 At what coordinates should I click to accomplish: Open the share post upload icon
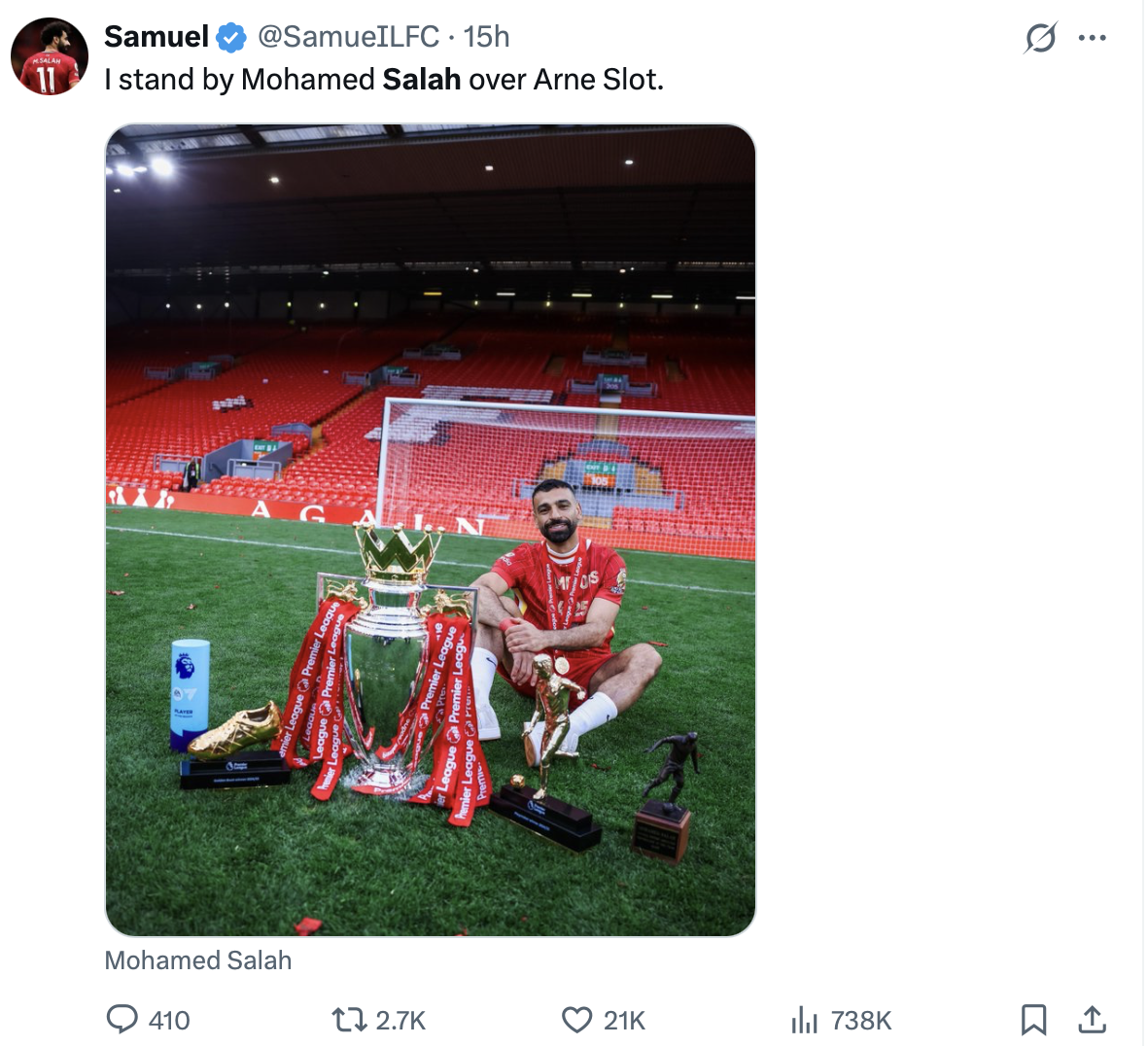1092,1019
